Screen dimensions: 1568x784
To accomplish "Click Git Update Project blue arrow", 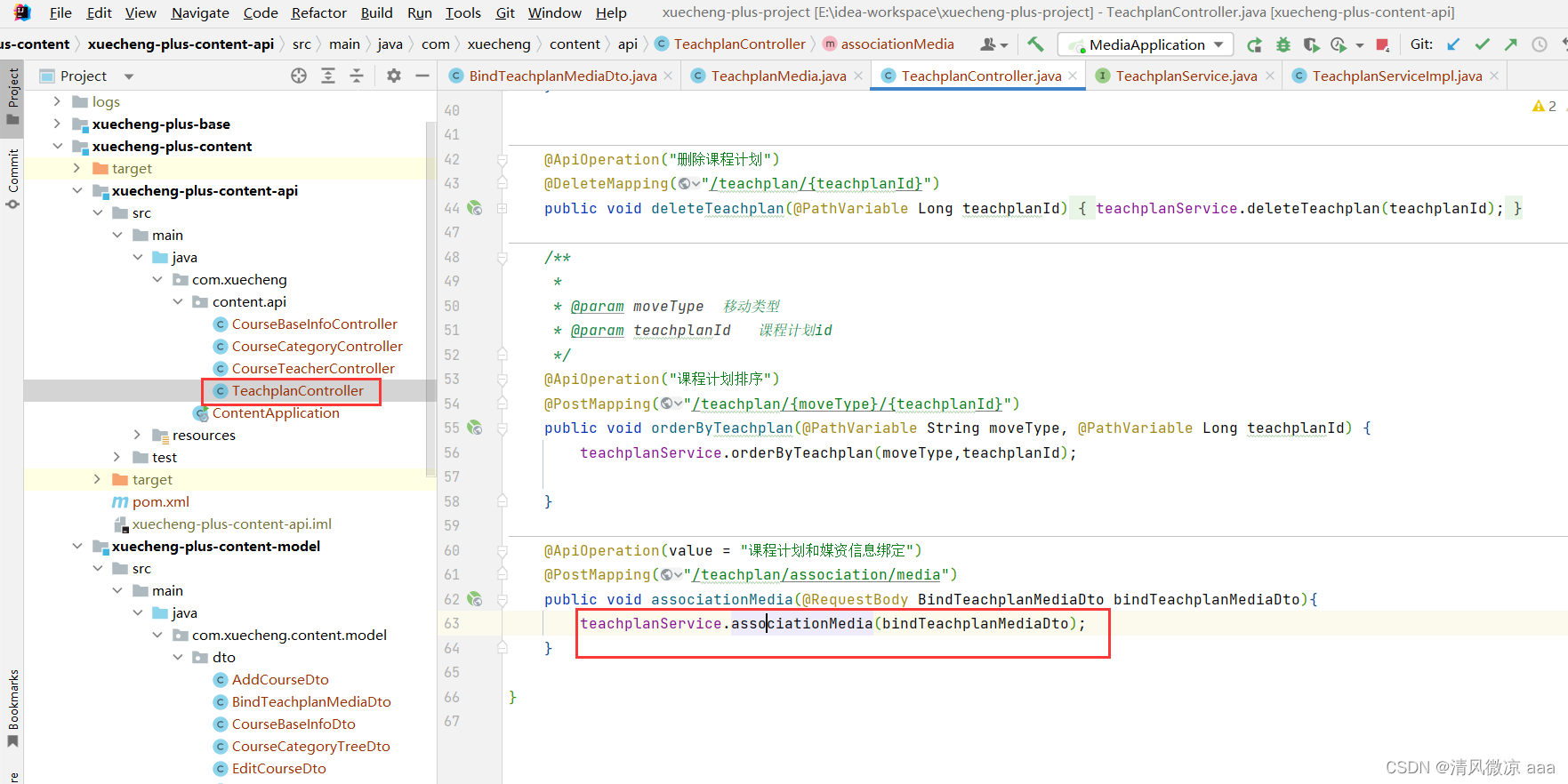I will coord(1453,44).
